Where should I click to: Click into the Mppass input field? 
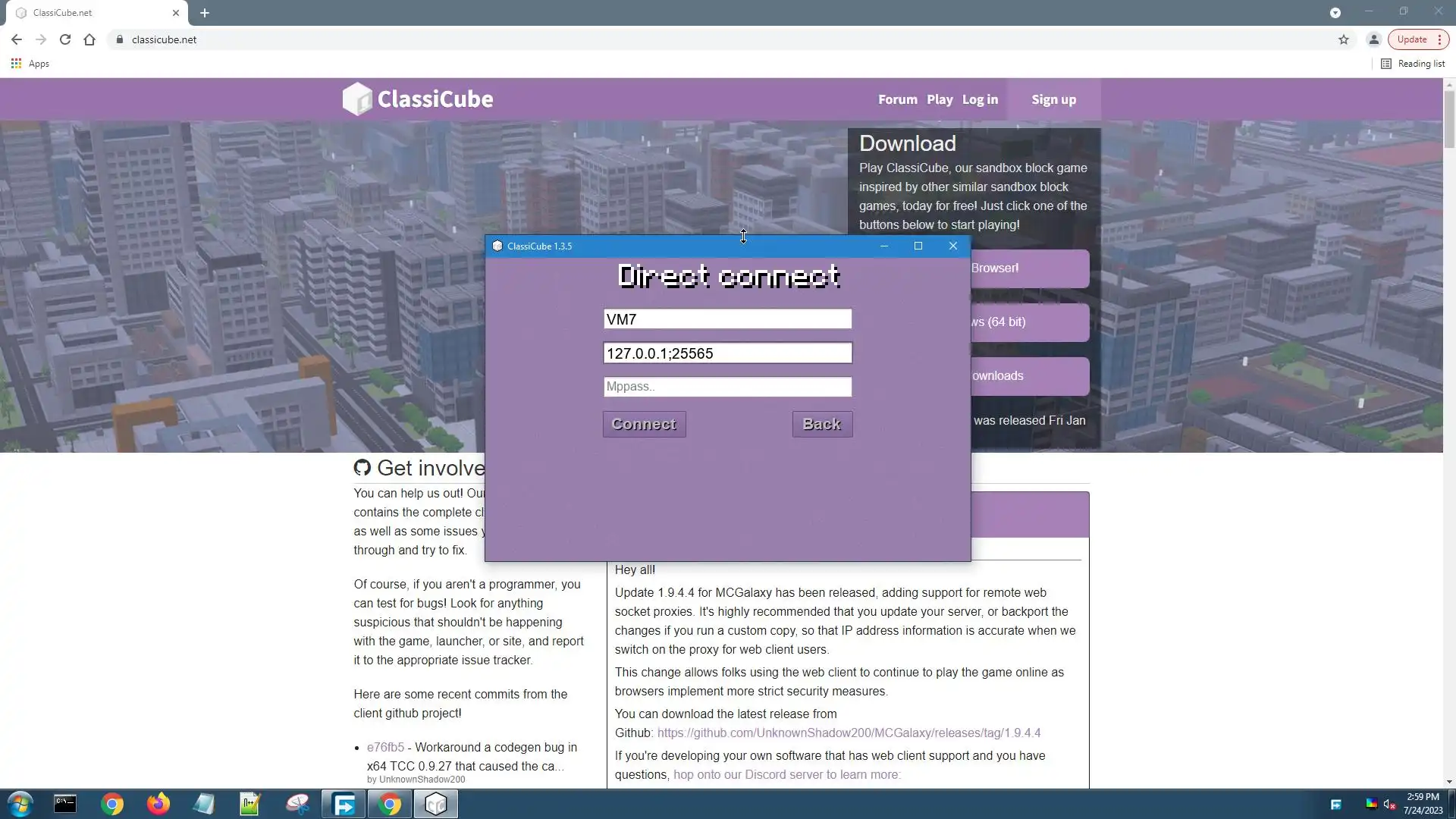tap(727, 387)
